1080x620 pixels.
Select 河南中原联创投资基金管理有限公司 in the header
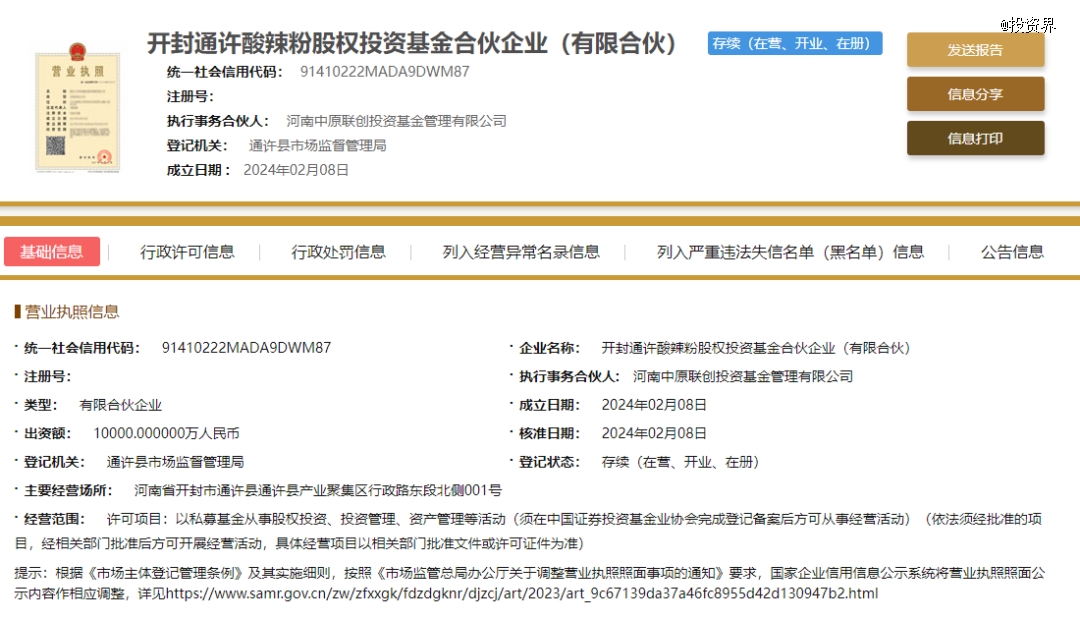pyautogui.click(x=396, y=121)
